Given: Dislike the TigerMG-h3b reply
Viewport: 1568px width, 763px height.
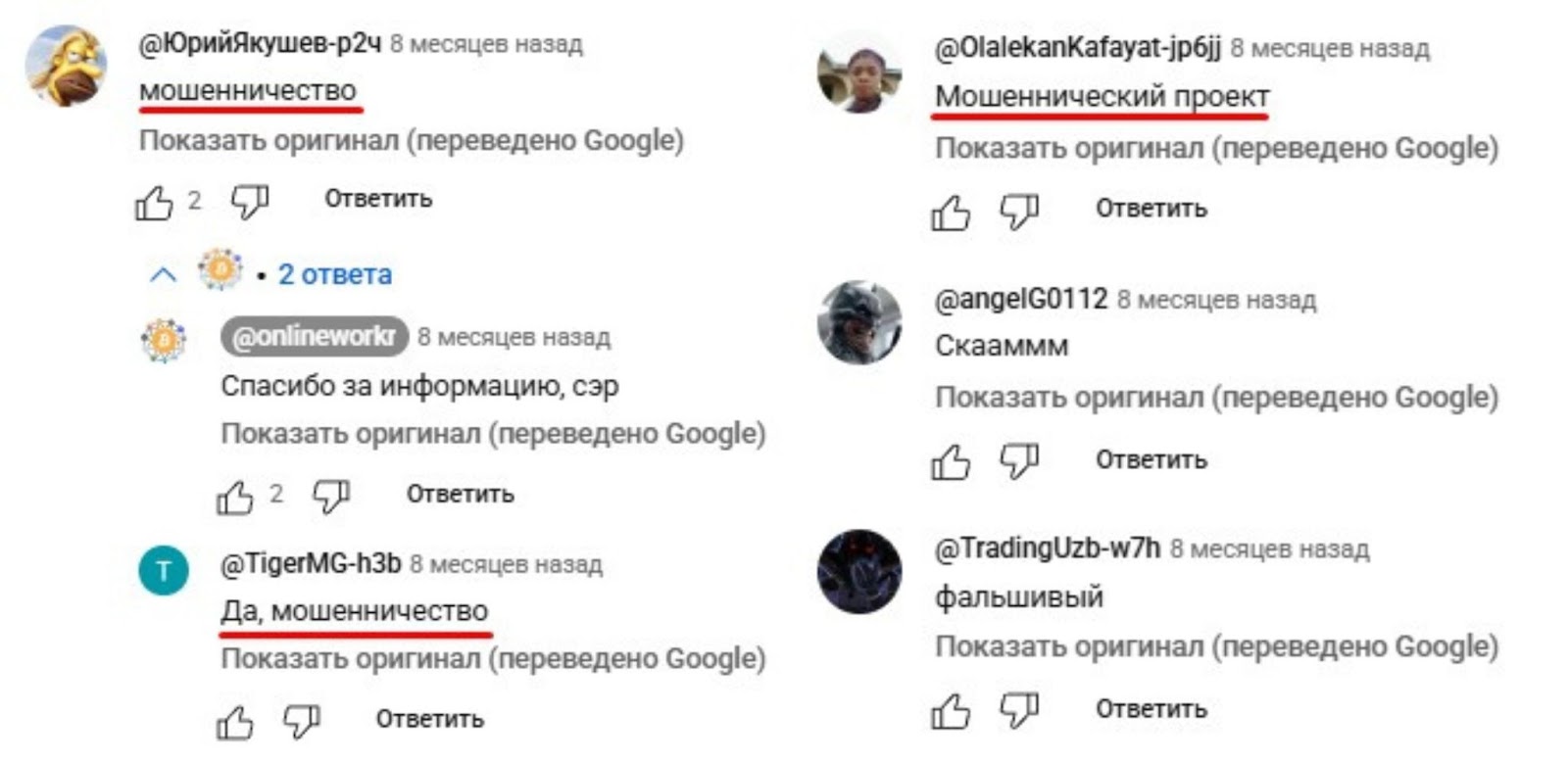Looking at the screenshot, I should click(x=301, y=723).
